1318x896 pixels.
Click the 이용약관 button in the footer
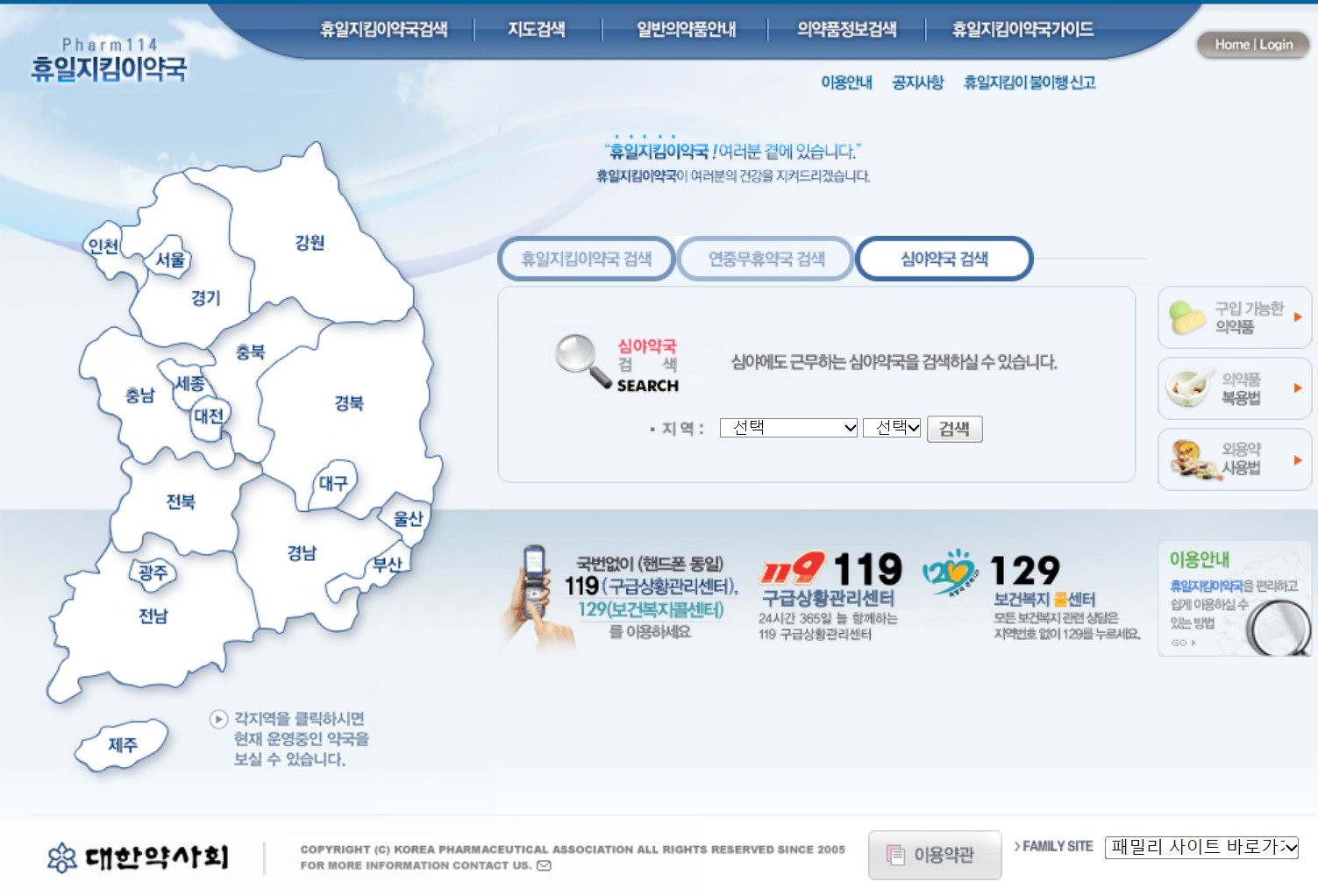[x=935, y=855]
